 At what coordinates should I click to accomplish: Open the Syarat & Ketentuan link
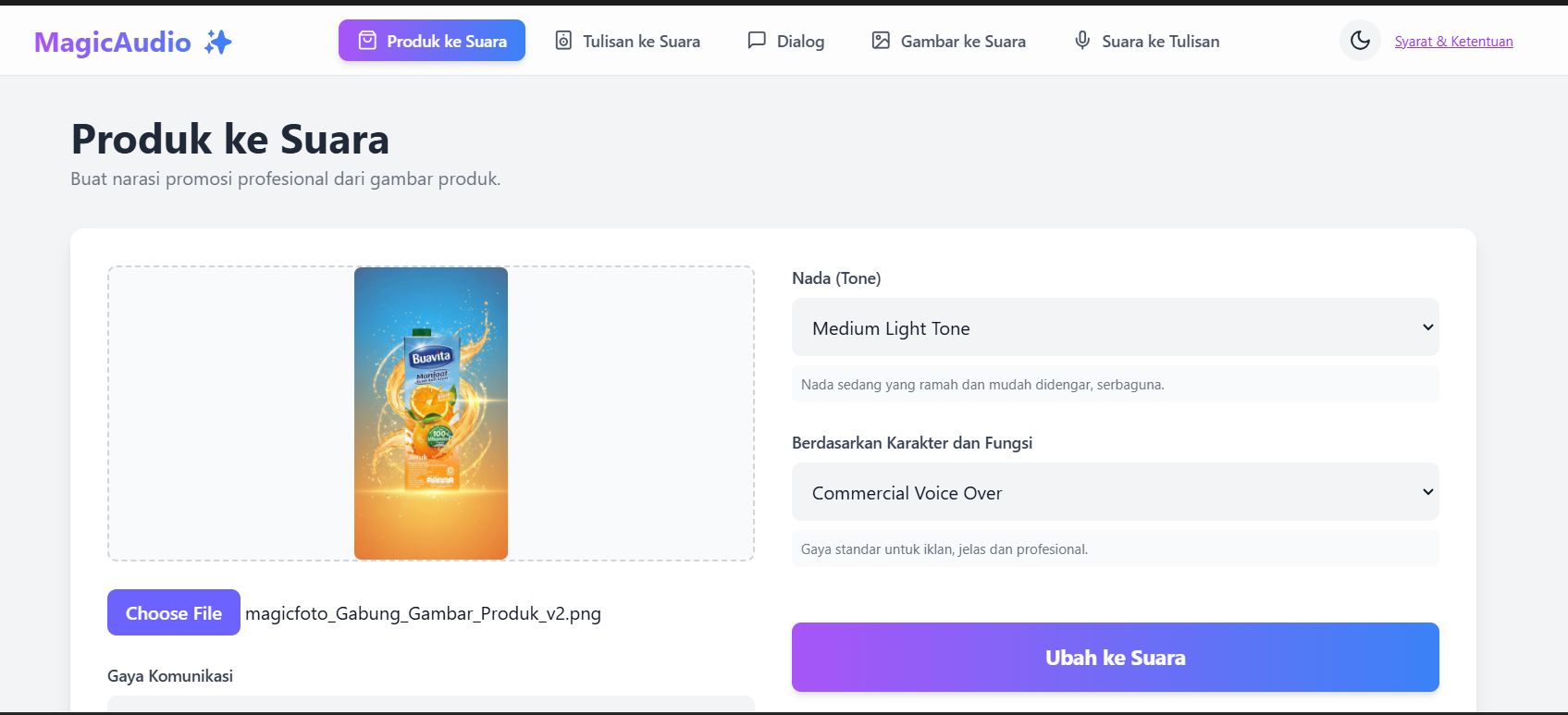click(x=1453, y=42)
